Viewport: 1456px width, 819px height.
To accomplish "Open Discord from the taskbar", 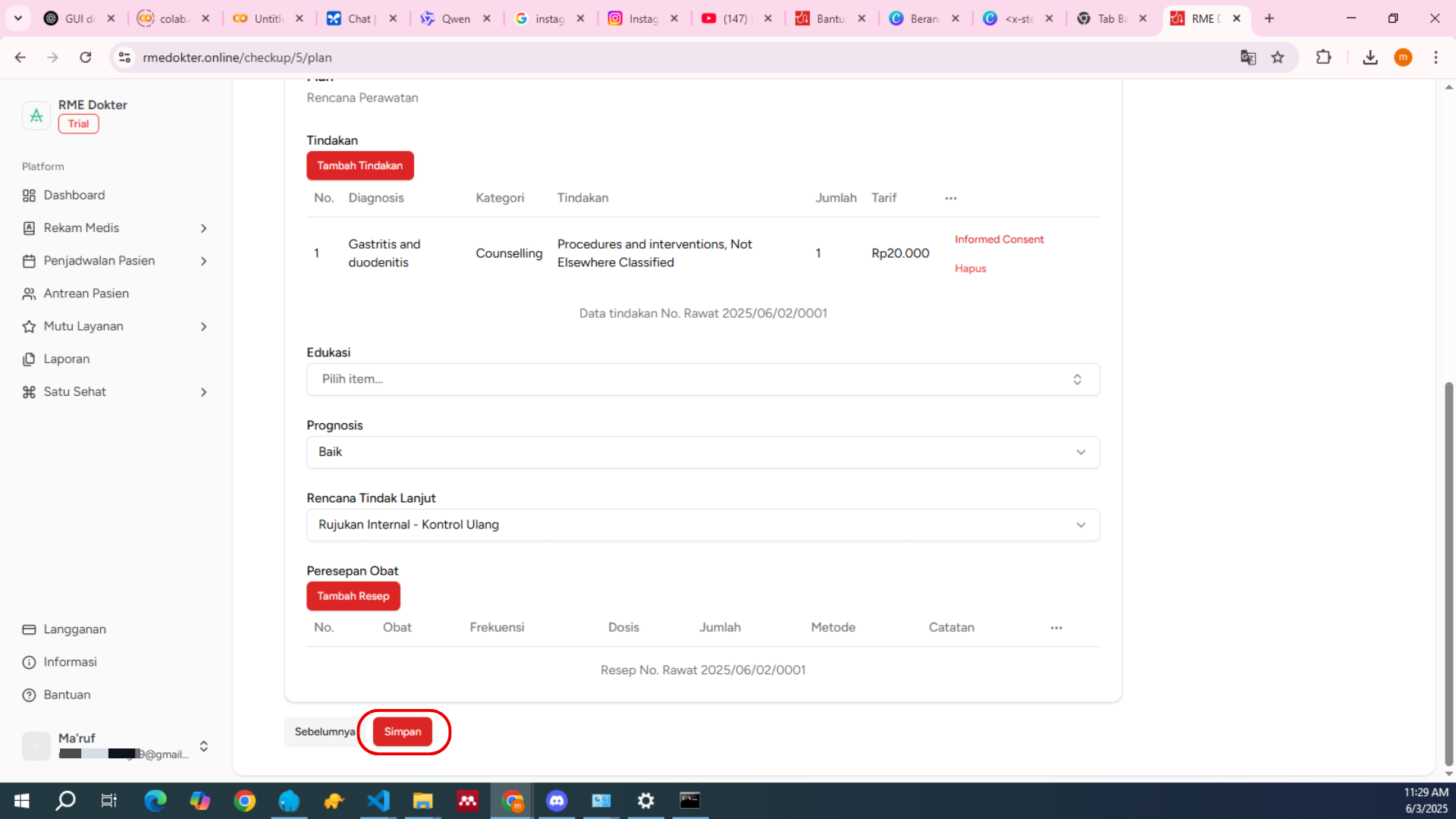I will click(x=557, y=801).
